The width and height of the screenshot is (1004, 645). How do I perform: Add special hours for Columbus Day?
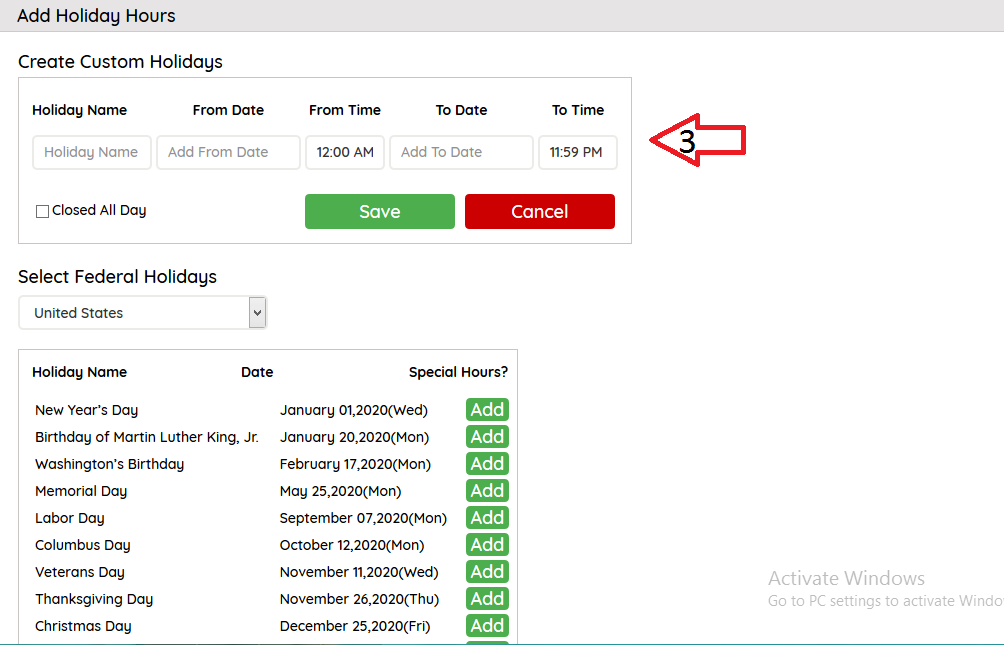tap(487, 545)
